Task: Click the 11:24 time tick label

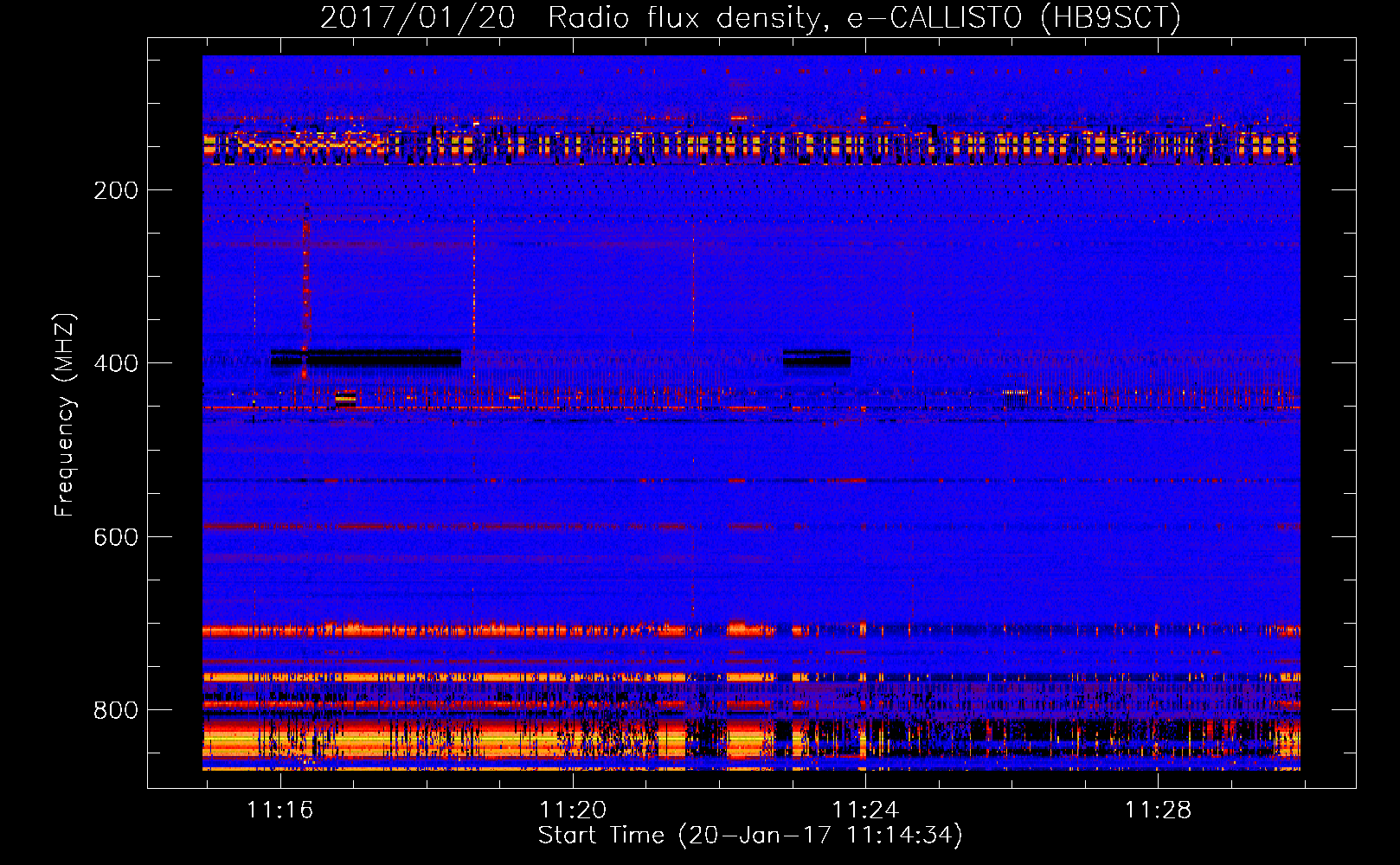Action: click(864, 811)
